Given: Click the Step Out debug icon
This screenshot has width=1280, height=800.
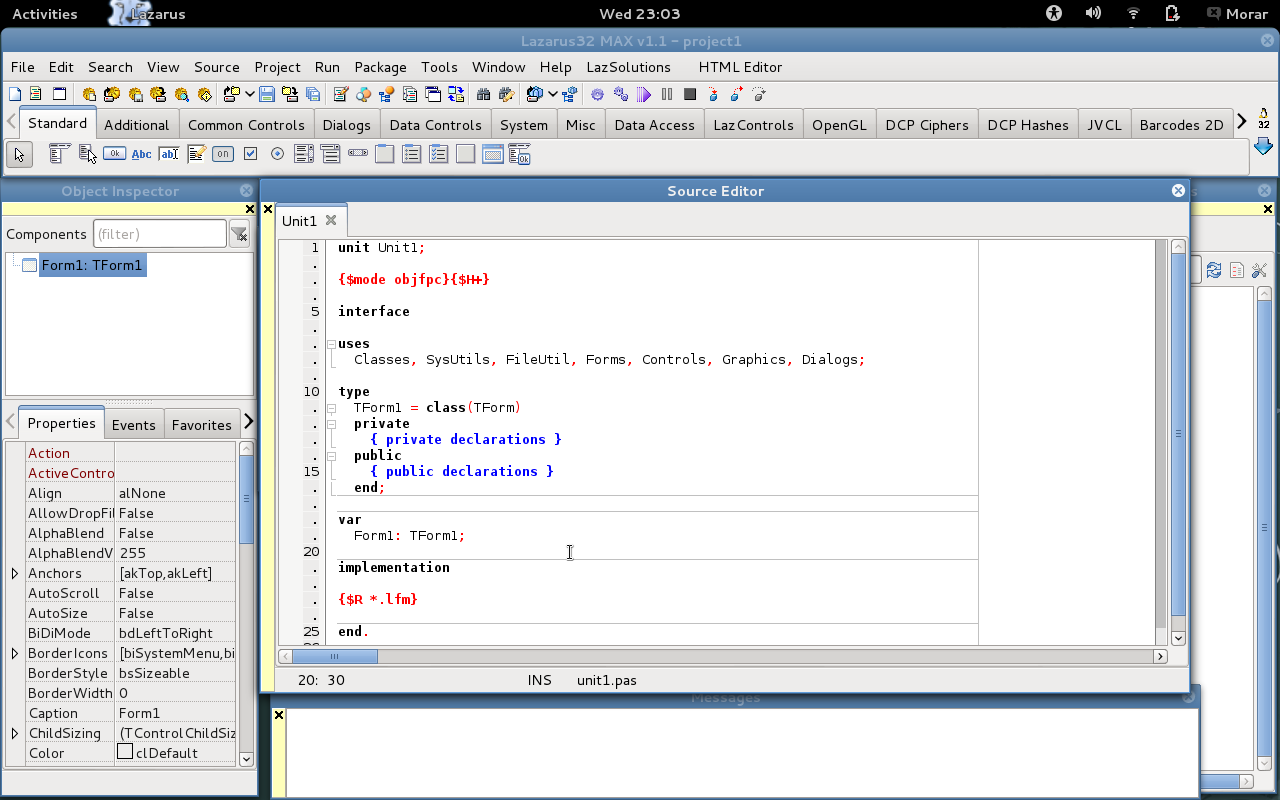Looking at the screenshot, I should tap(759, 94).
